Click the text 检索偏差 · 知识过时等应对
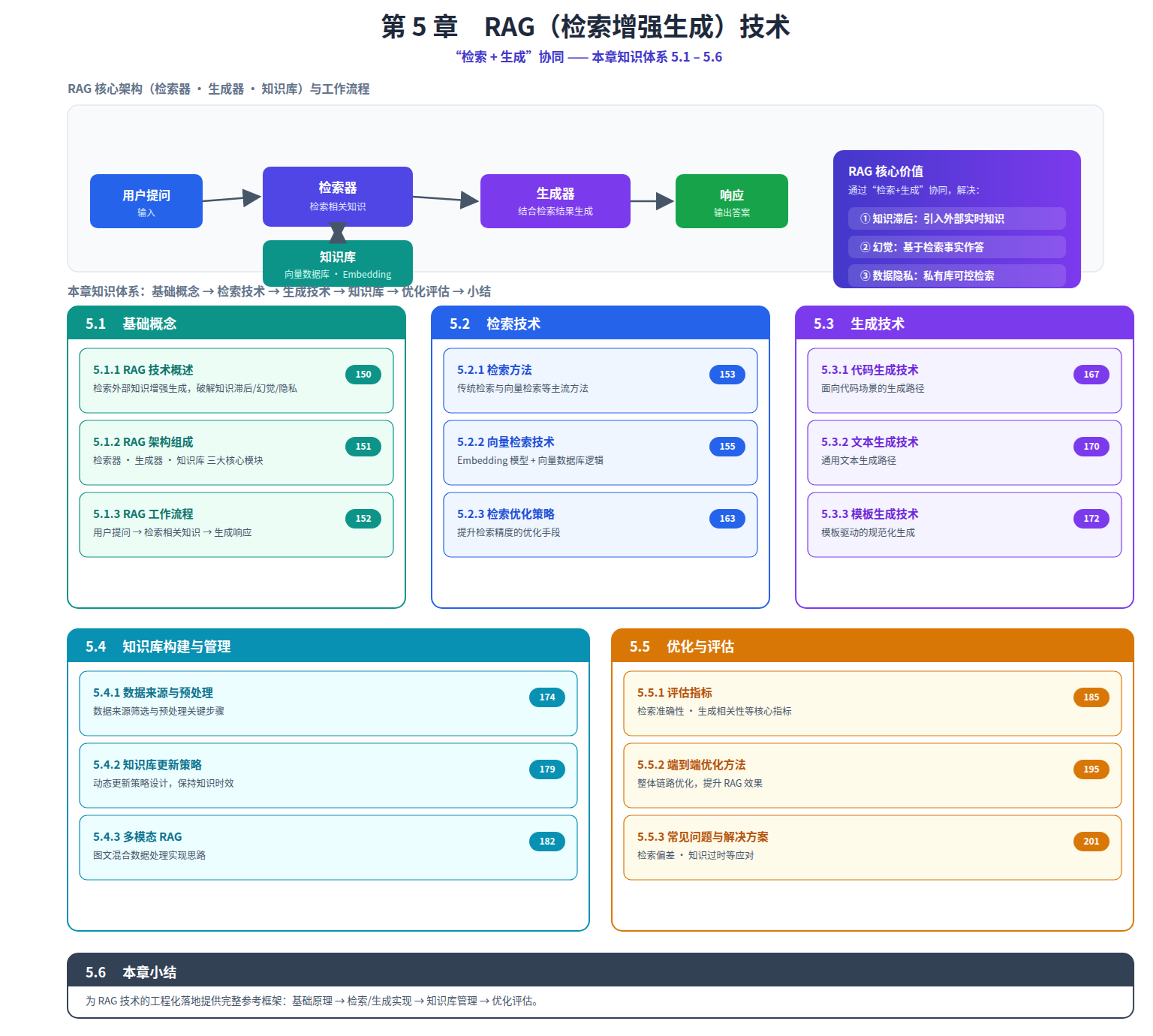This screenshot has width=1153, height=1036. tap(696, 855)
